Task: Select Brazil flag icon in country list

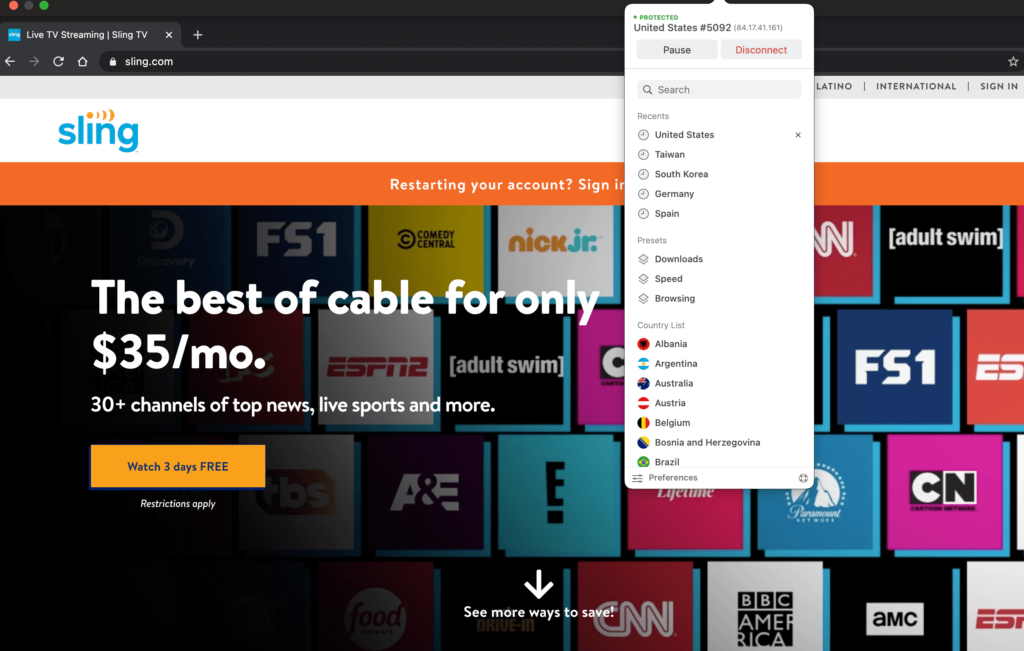Action: click(x=643, y=462)
